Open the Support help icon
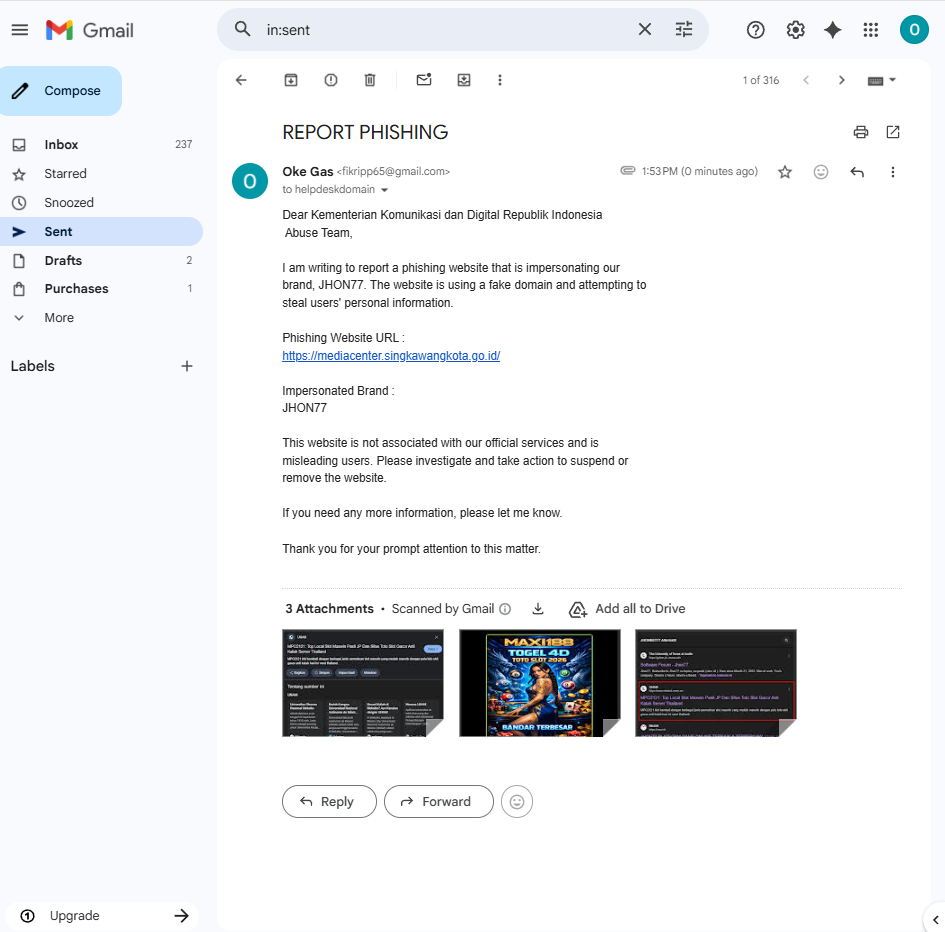Screen dimensions: 945x932 point(756,30)
